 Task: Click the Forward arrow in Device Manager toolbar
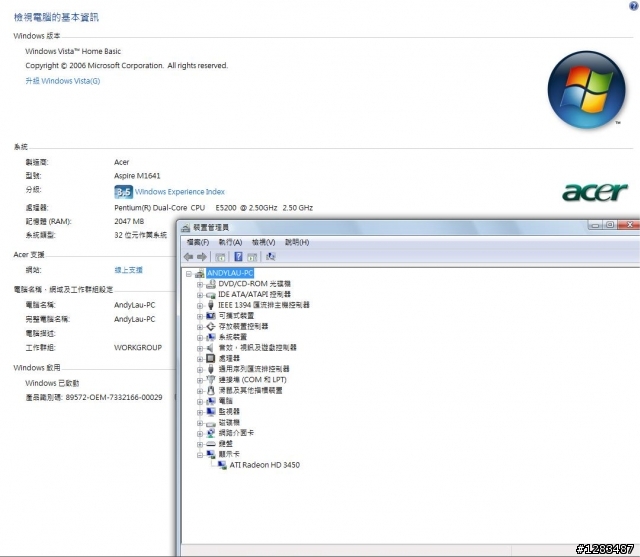tap(202, 257)
